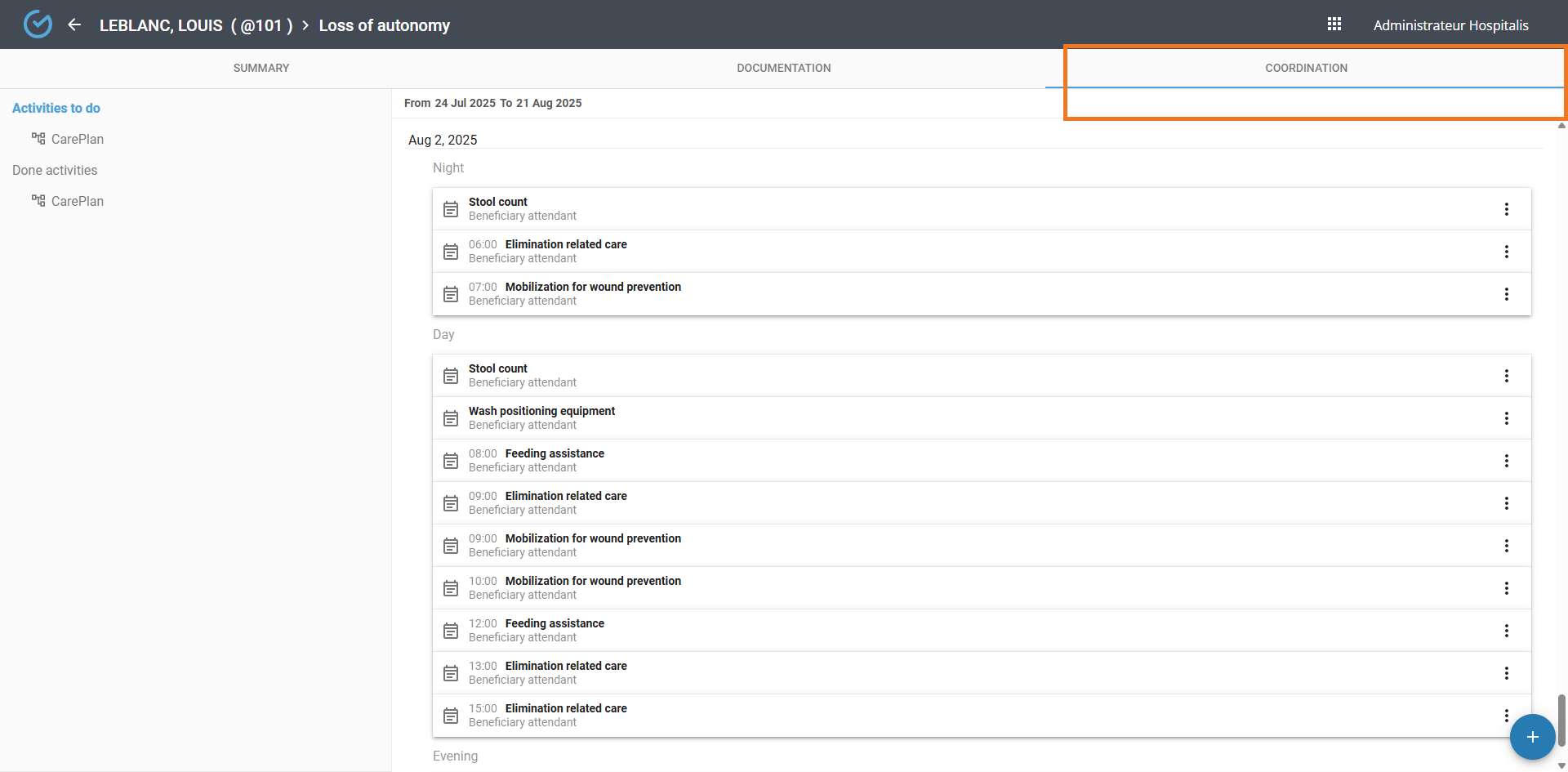Click the back arrow in header
This screenshot has height=772, width=1568.
(x=74, y=25)
